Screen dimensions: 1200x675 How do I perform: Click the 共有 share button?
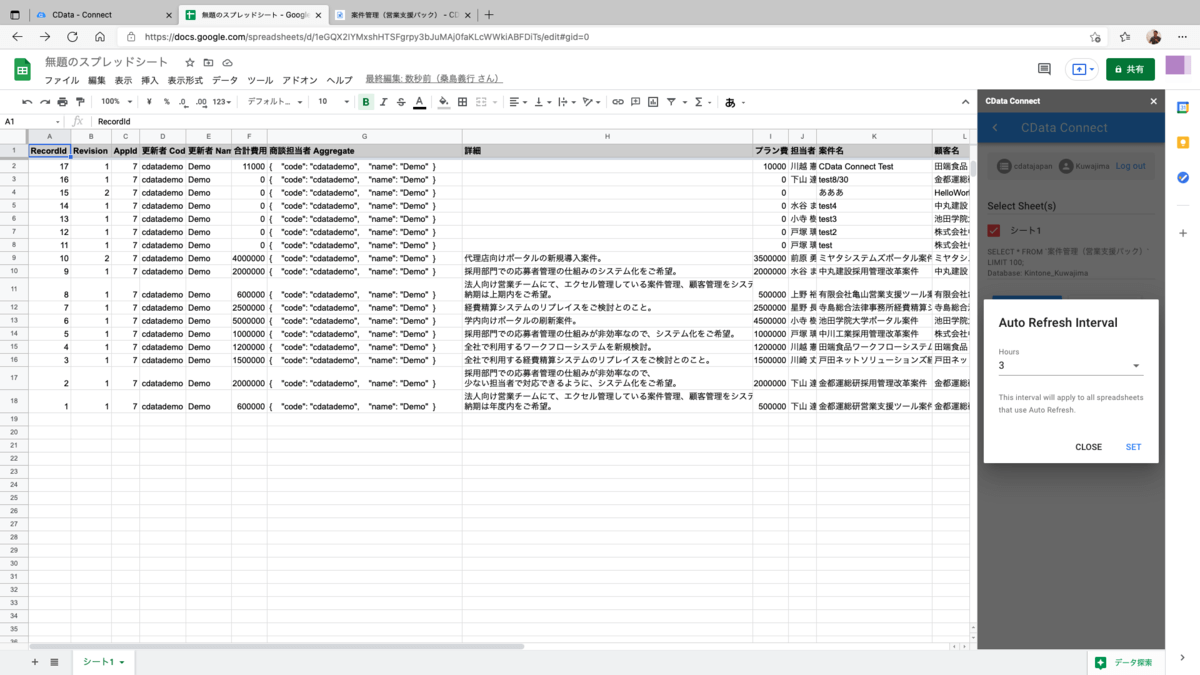[1130, 69]
